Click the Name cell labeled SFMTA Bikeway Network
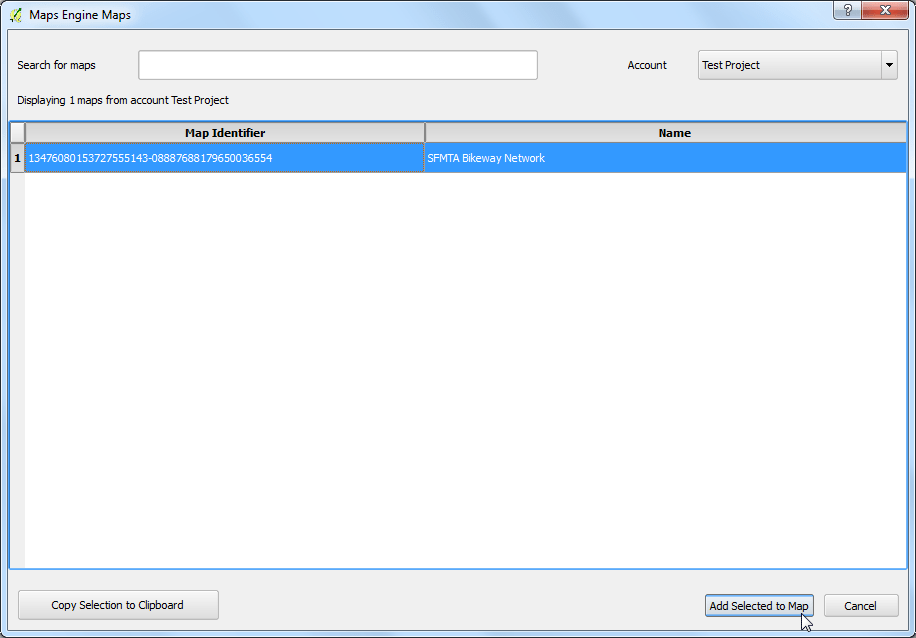Viewport: 916px width, 638px height. point(486,157)
